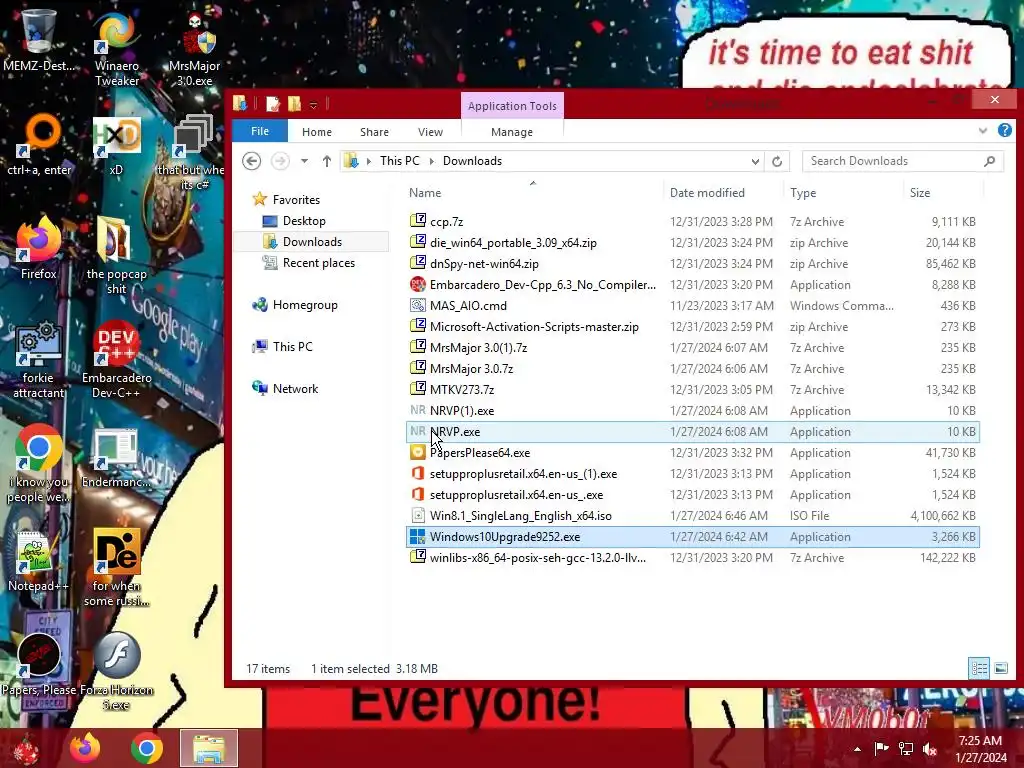
Task: Select the ccp.7z file
Action: pos(692,221)
